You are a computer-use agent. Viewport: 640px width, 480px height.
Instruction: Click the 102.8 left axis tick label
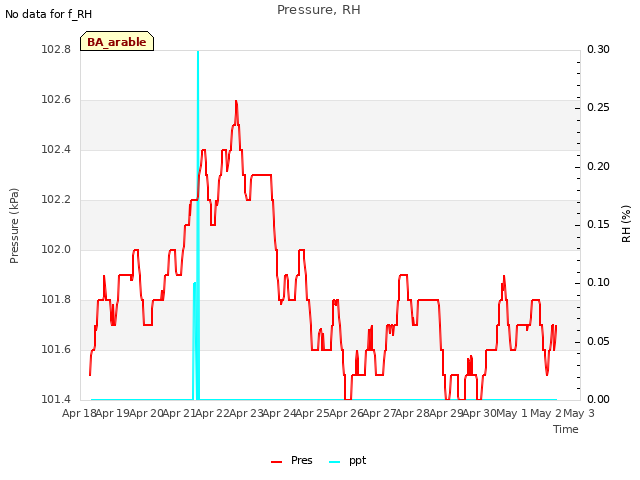(x=56, y=49)
